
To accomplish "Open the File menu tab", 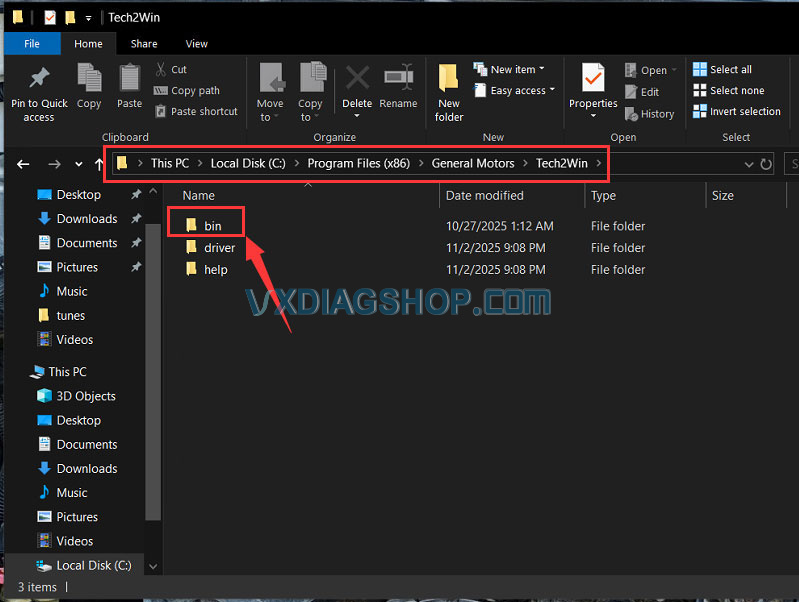I will click(x=32, y=44).
